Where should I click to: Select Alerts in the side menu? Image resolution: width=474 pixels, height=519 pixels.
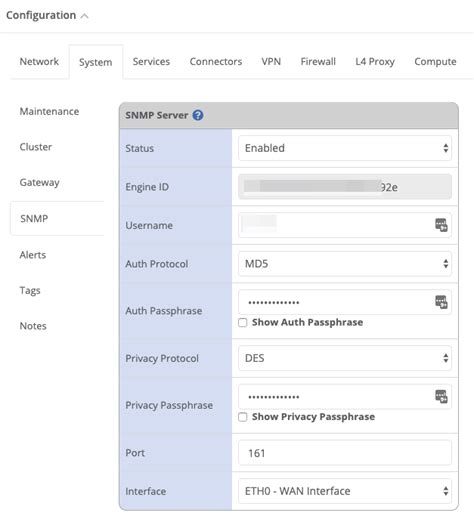(x=33, y=255)
